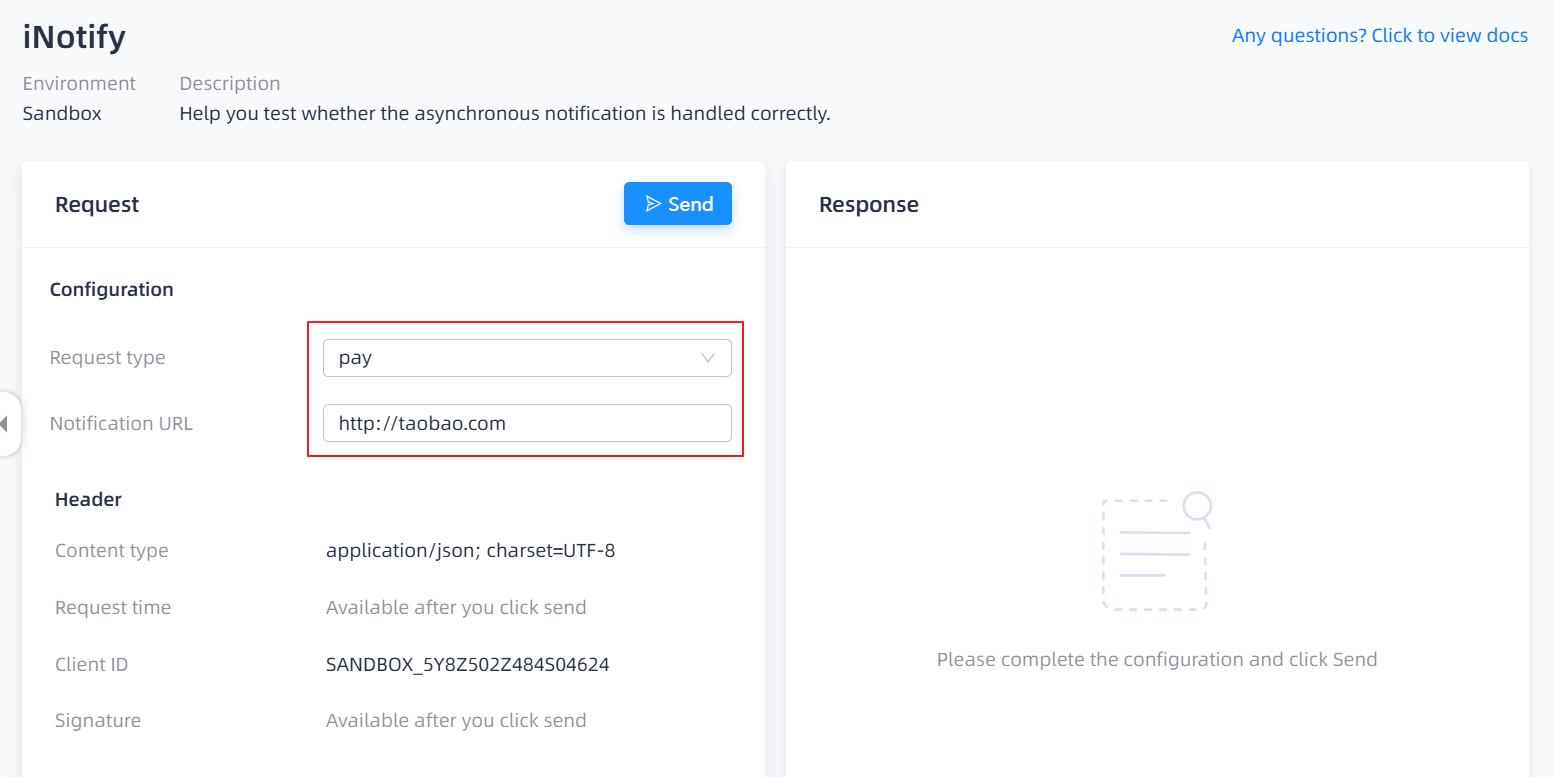The image size is (1554, 777).
Task: Click the Sandbox environment value
Action: click(62, 113)
